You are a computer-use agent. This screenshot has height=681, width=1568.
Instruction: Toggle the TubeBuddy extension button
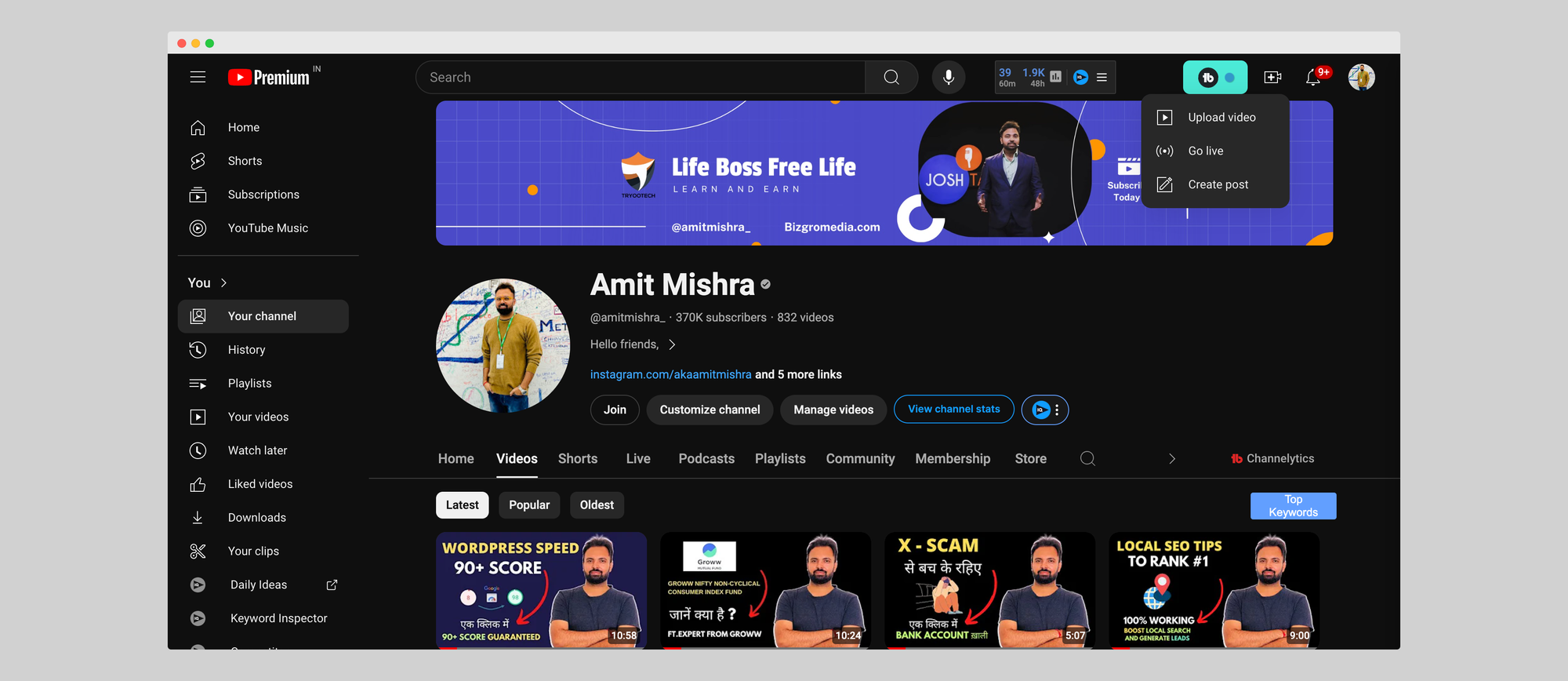tap(1214, 77)
